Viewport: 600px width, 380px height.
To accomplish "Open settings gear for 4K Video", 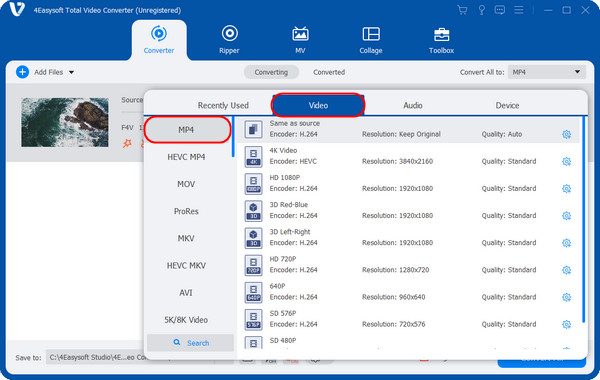I will click(567, 161).
